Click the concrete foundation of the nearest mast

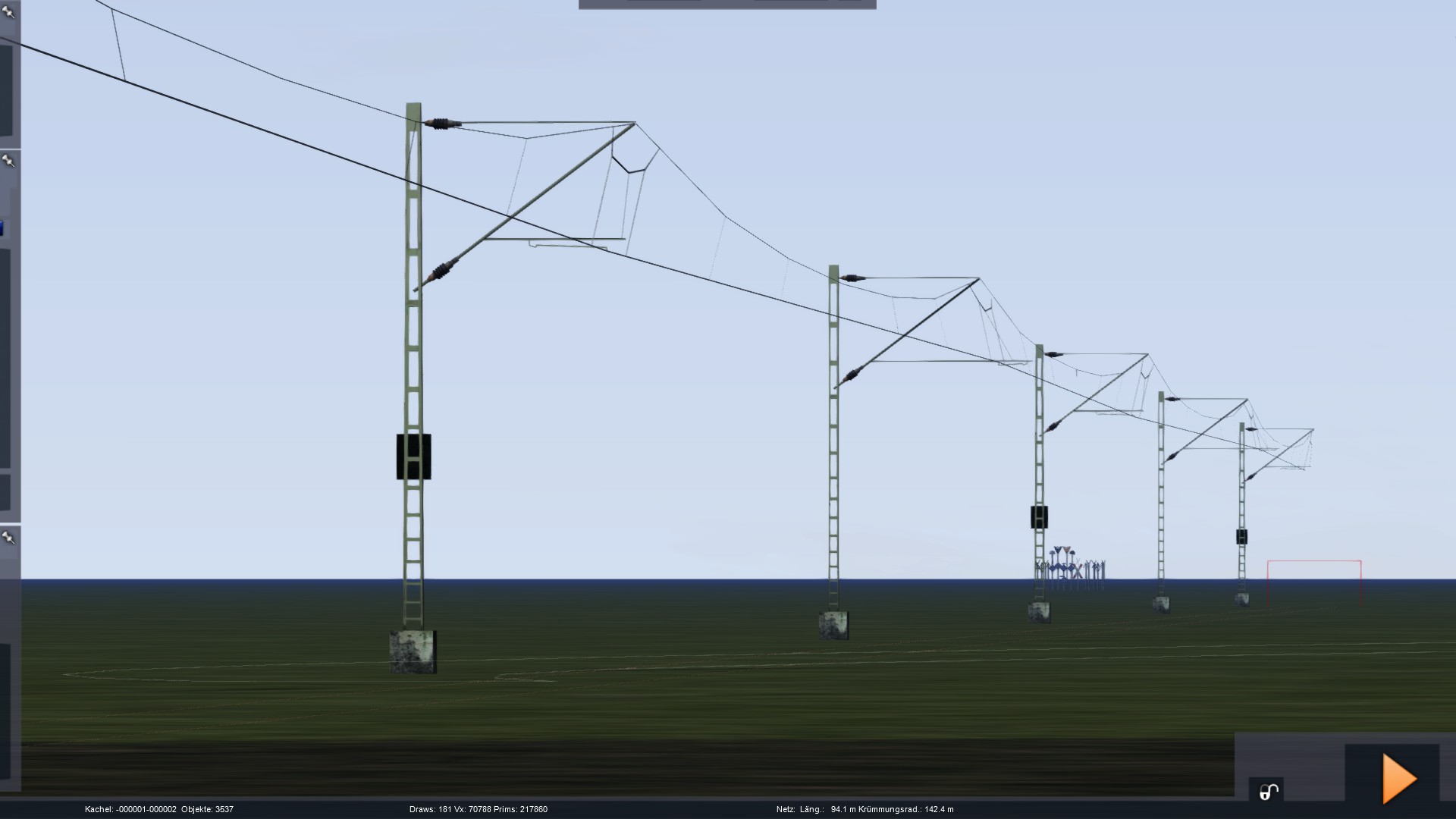point(413,651)
